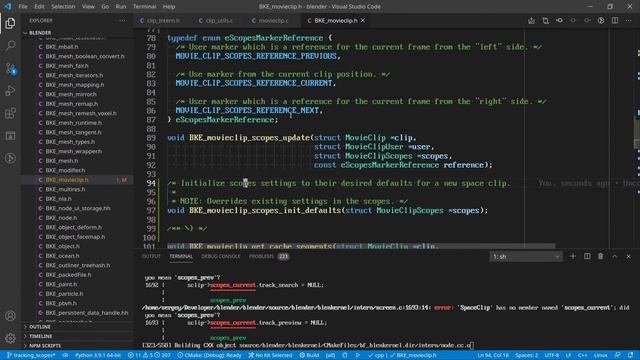Open BKE_packedFile.h in explorer
This screenshot has width=640, height=360.
(68, 275)
